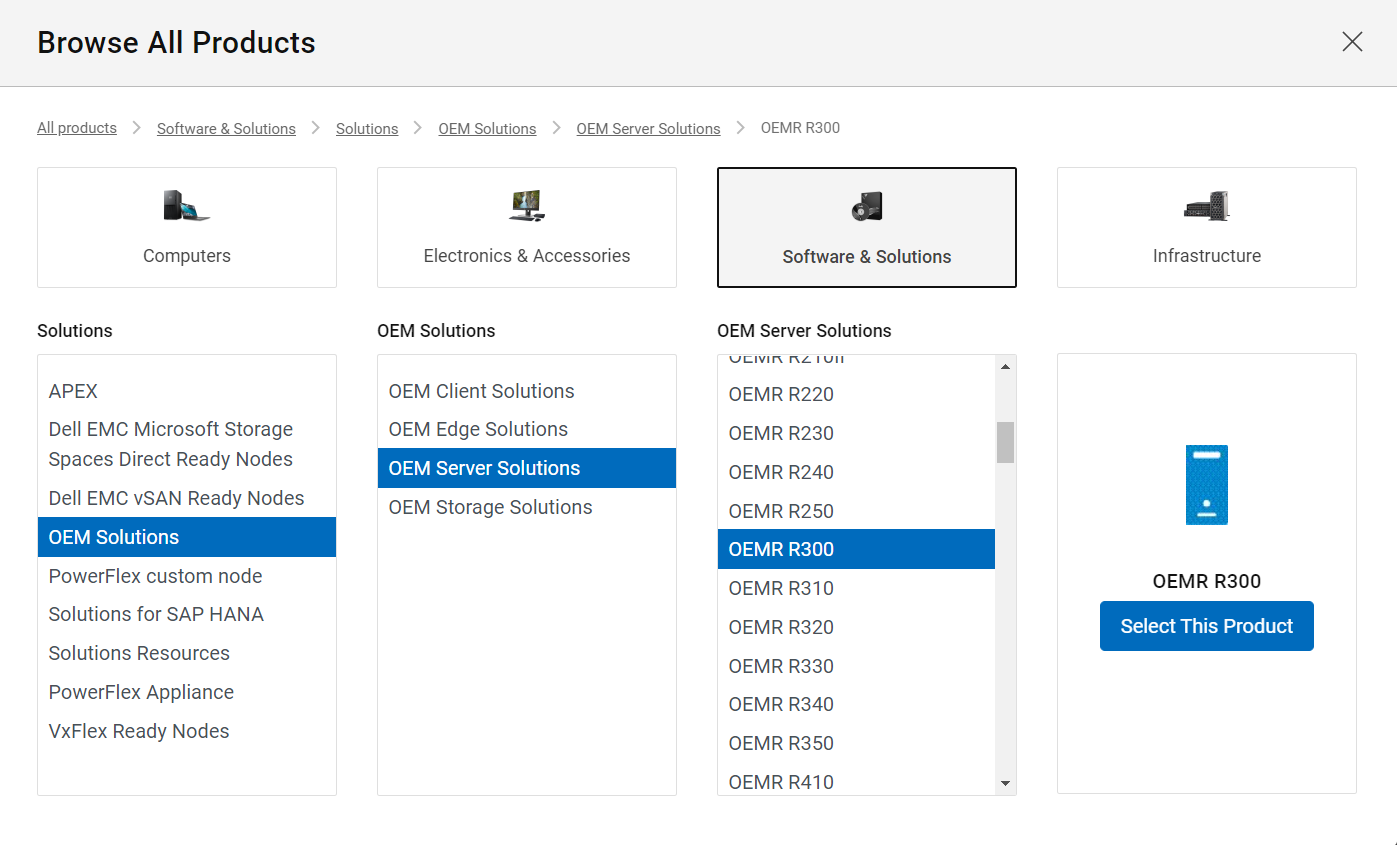Select APEX in the Solutions list
The height and width of the screenshot is (845, 1397).
click(x=72, y=391)
